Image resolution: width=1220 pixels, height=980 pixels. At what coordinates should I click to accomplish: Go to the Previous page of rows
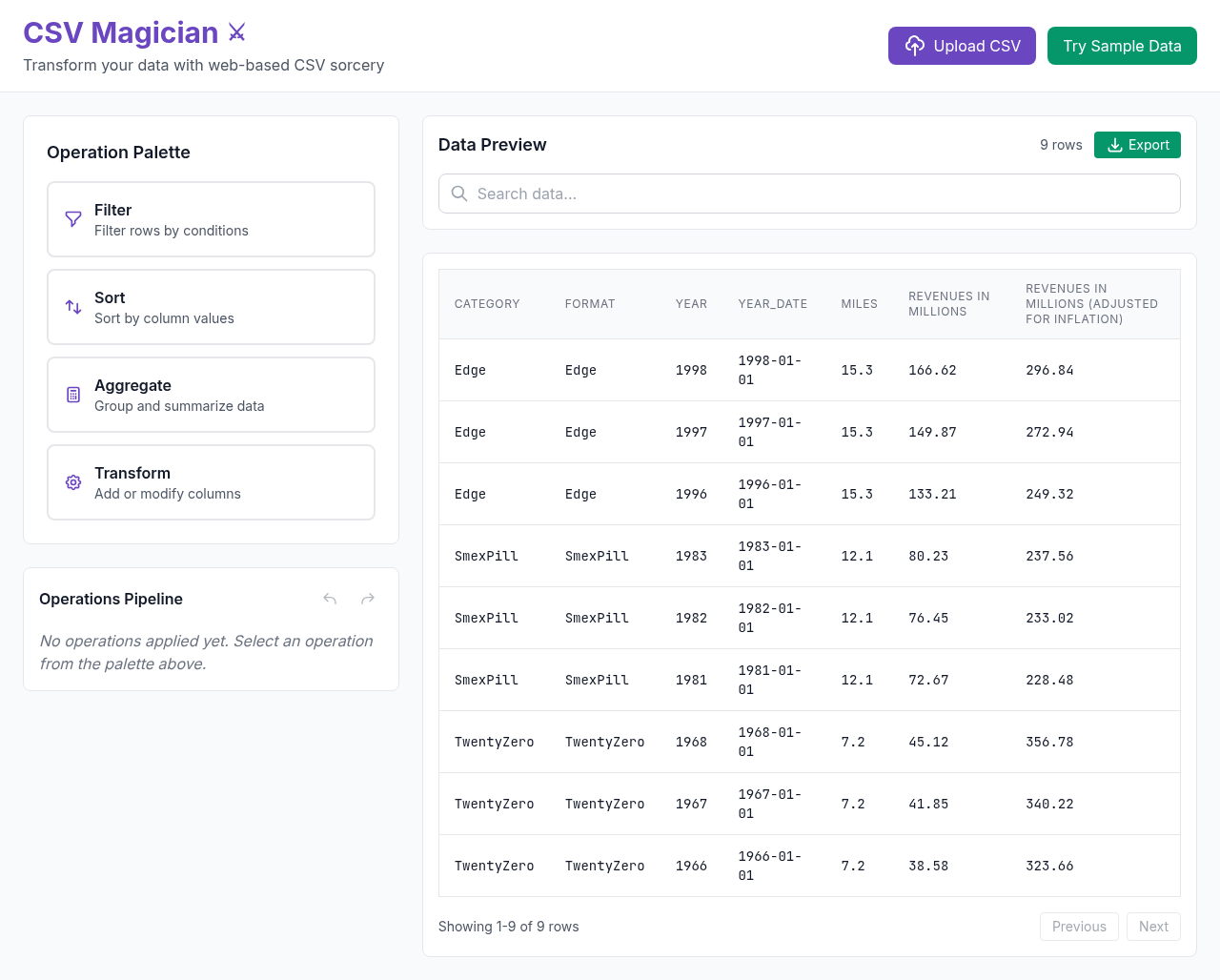coord(1079,926)
